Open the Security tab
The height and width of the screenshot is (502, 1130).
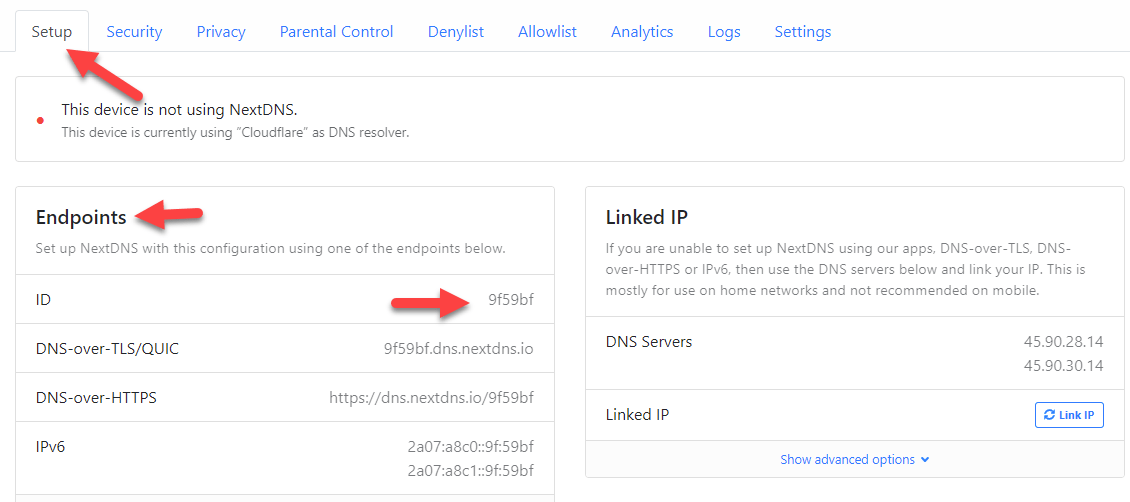point(134,32)
